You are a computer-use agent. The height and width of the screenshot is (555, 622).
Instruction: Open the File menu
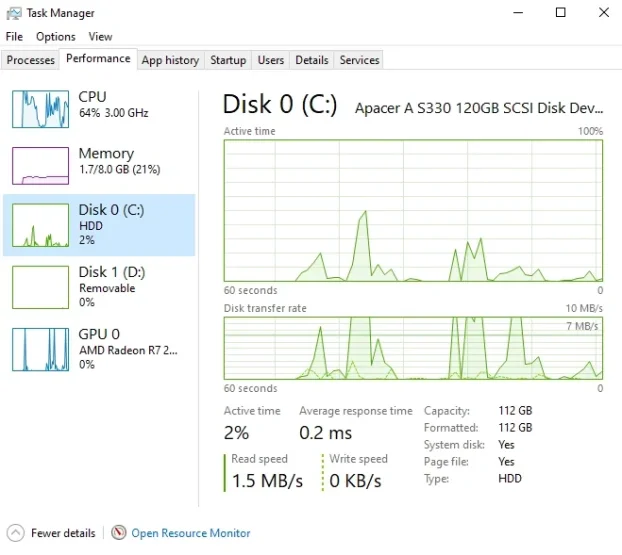[x=14, y=37]
